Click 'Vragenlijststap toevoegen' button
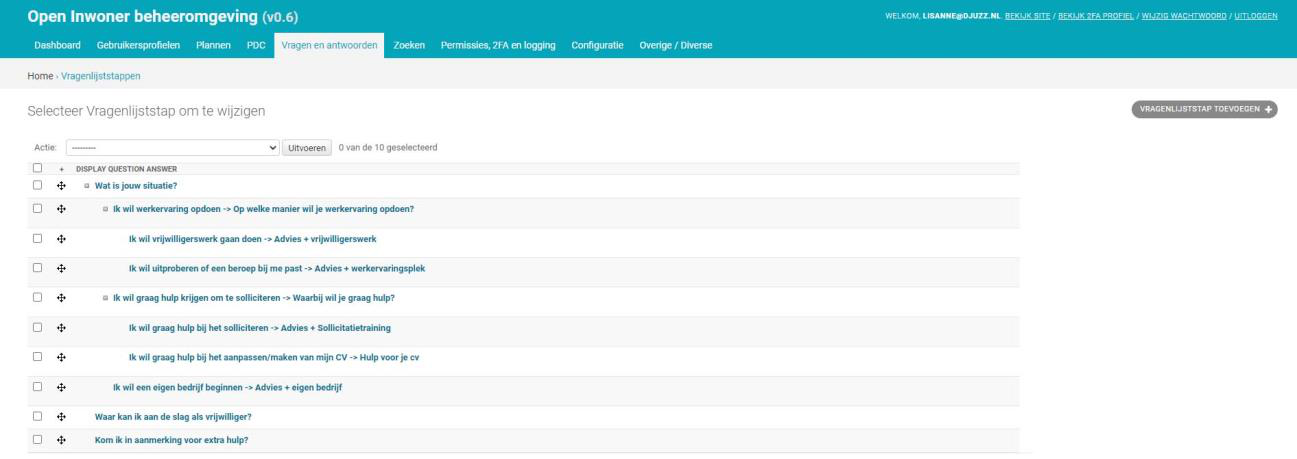 [1204, 110]
